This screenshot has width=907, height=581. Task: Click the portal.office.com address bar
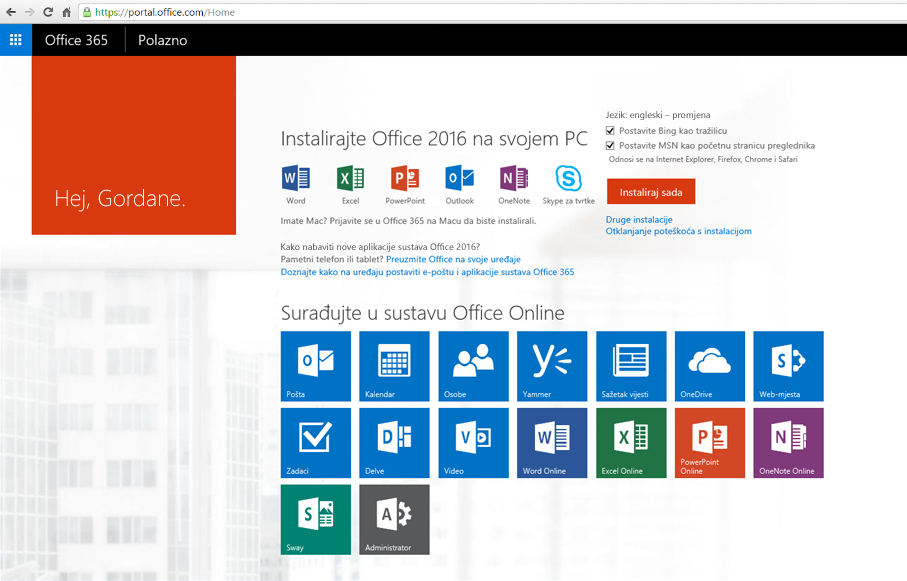493,12
